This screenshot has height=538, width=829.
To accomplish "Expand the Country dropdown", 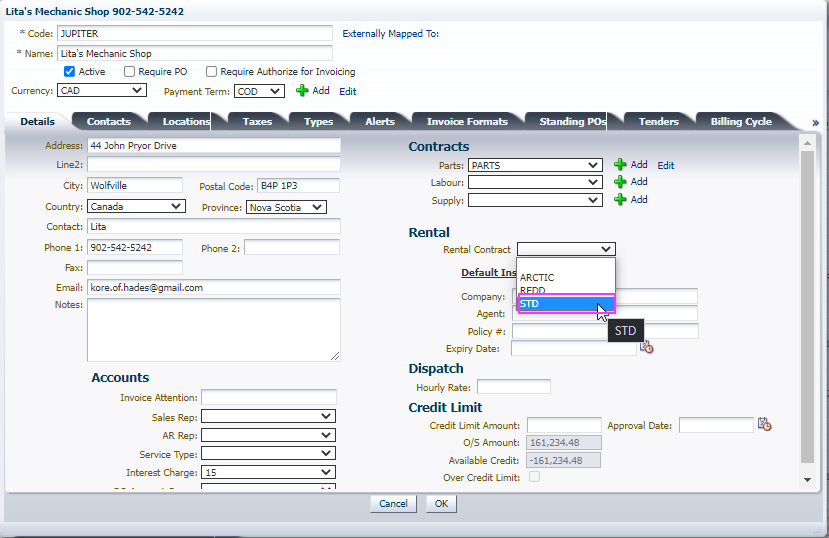I will 136,207.
